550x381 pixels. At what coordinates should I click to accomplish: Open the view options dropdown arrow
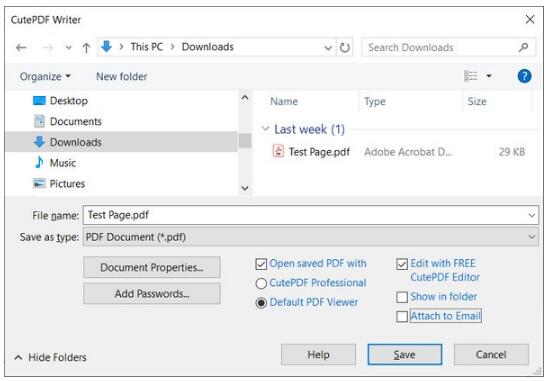coord(489,76)
